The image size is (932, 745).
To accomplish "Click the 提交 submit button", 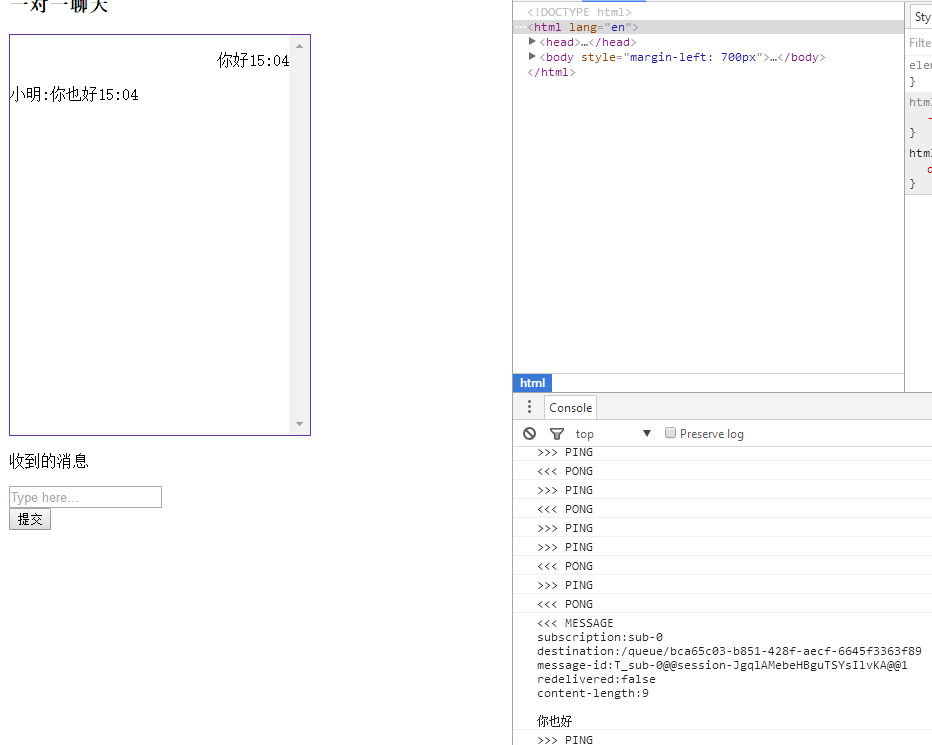I will pyautogui.click(x=30, y=519).
